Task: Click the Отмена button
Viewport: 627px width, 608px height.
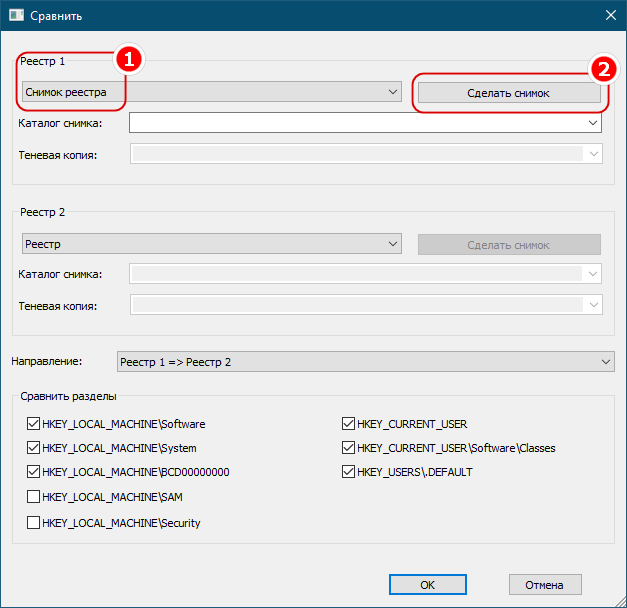Action: pos(545,585)
